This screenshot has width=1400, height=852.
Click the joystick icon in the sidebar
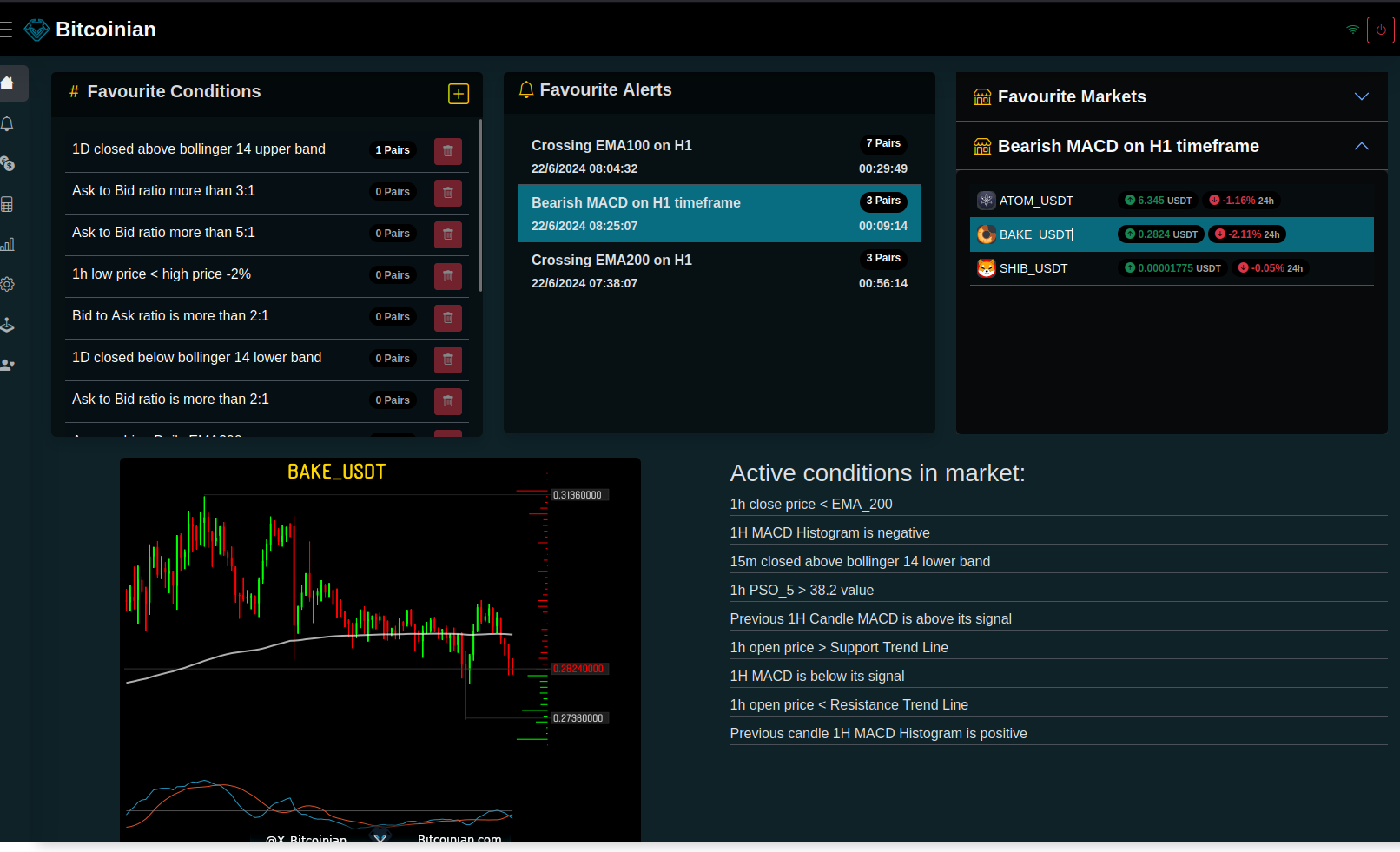pyautogui.click(x=9, y=324)
